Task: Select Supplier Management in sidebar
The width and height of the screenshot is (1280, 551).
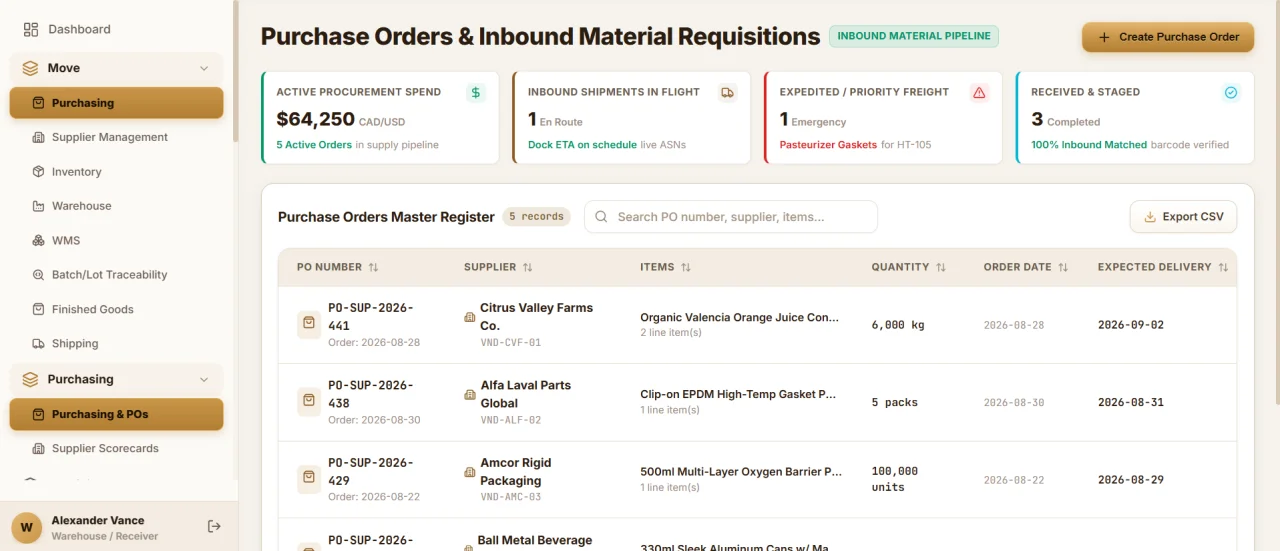Action: 116,137
